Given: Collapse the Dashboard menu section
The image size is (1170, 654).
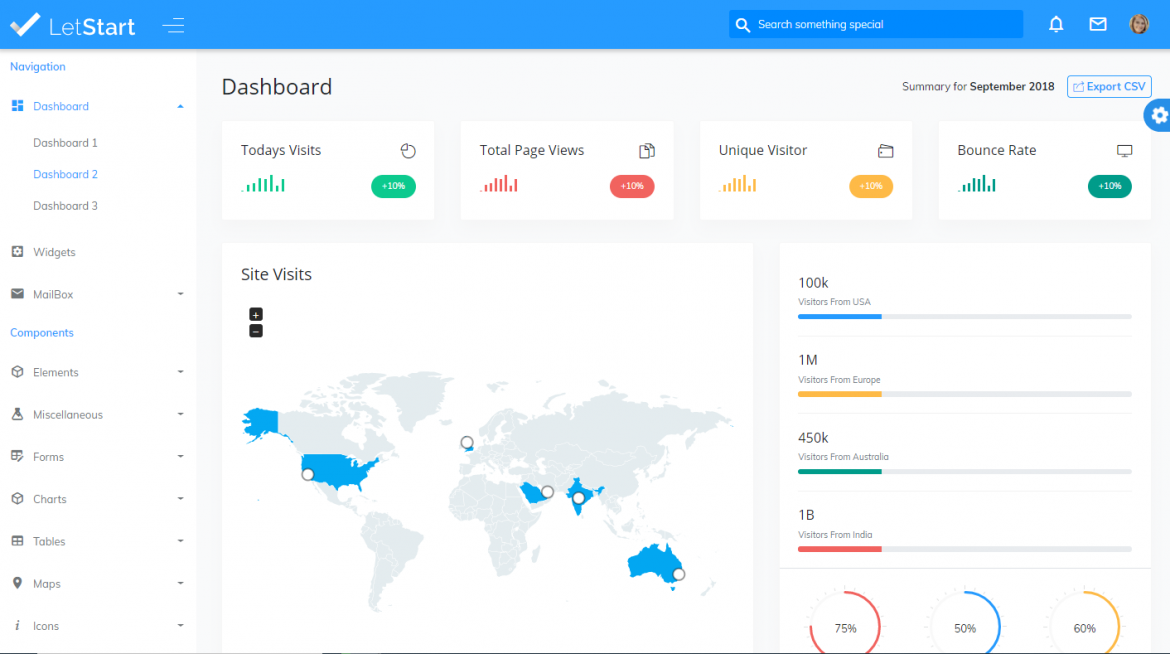Looking at the screenshot, I should pyautogui.click(x=180, y=106).
